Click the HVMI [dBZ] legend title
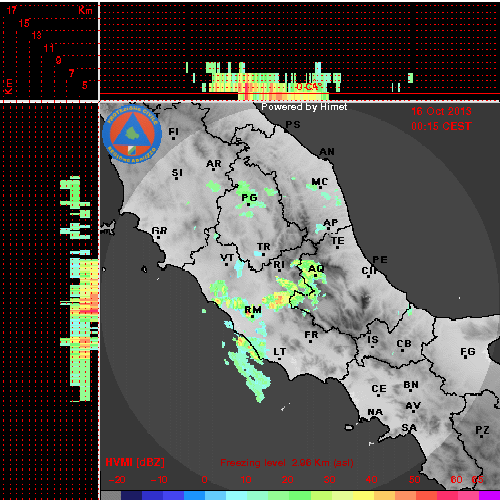The image size is (500, 500). (135, 462)
